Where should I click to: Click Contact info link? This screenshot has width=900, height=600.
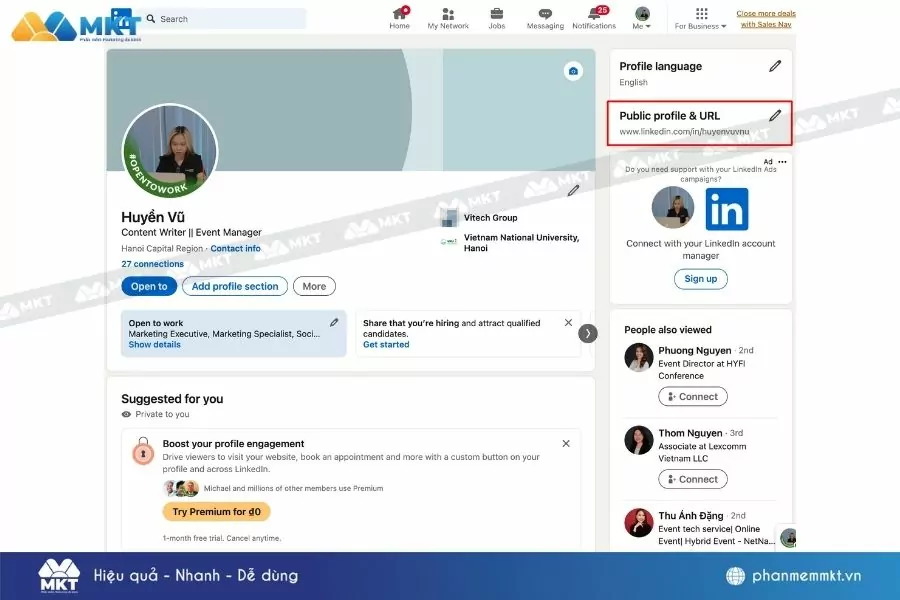click(x=235, y=248)
